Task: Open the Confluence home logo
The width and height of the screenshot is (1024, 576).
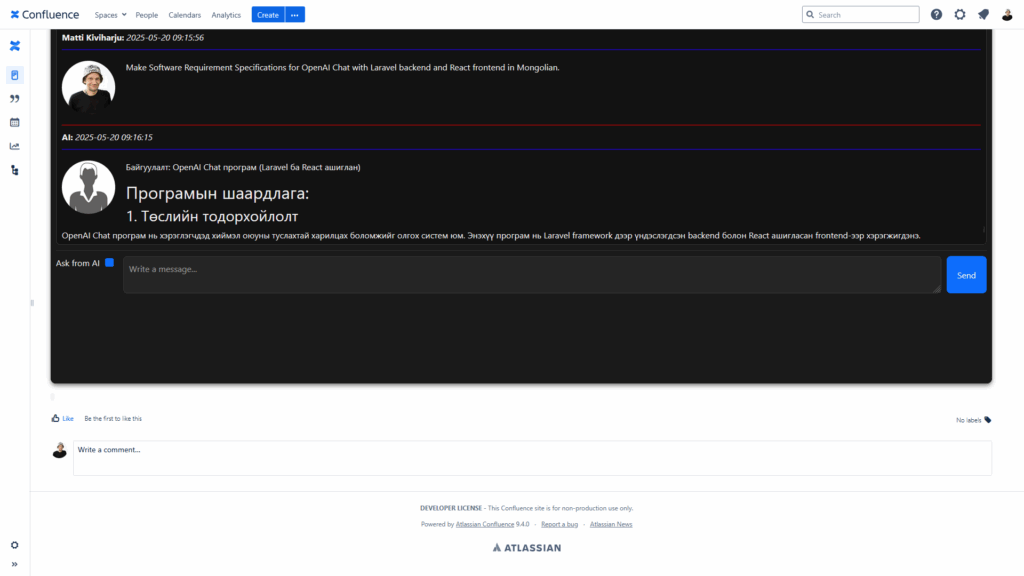Action: pyautogui.click(x=44, y=14)
